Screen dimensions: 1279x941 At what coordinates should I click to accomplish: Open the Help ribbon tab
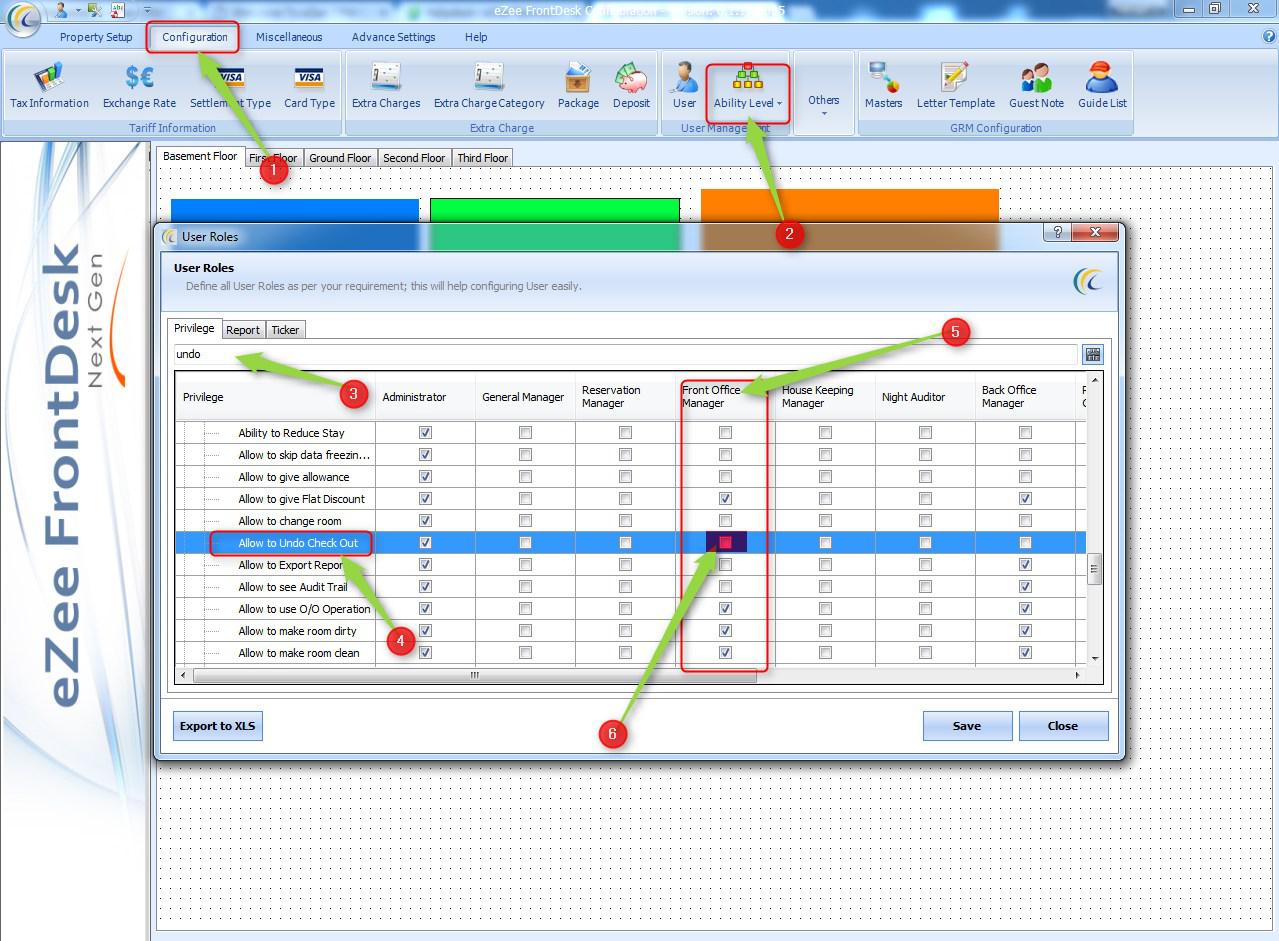pos(476,37)
